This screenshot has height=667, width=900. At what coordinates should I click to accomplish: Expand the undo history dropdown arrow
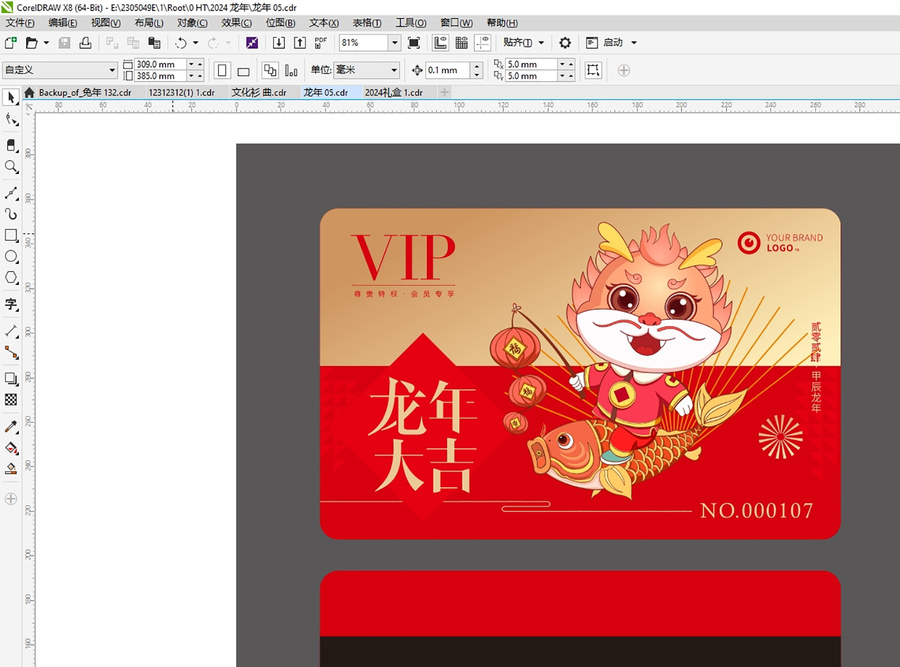195,42
